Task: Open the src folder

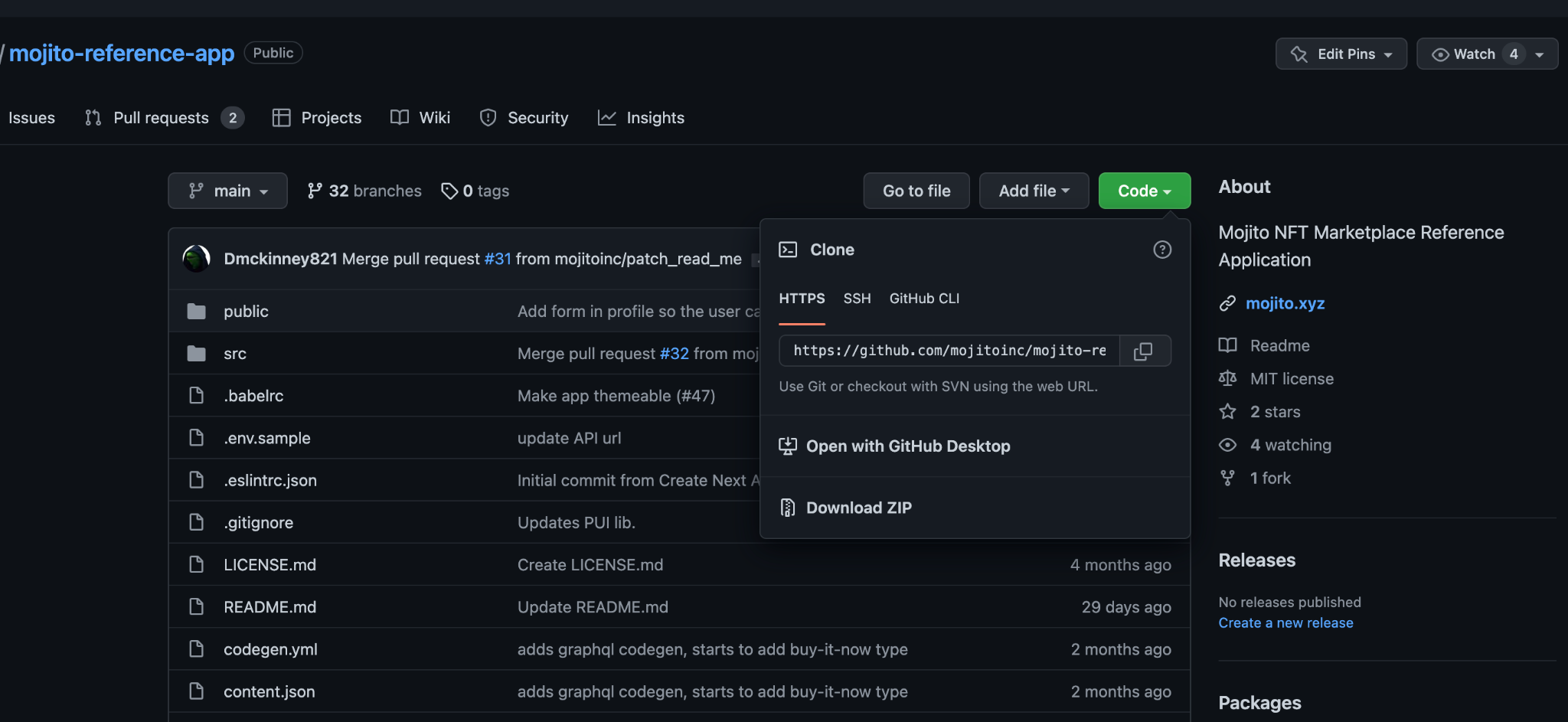Action: coord(235,353)
